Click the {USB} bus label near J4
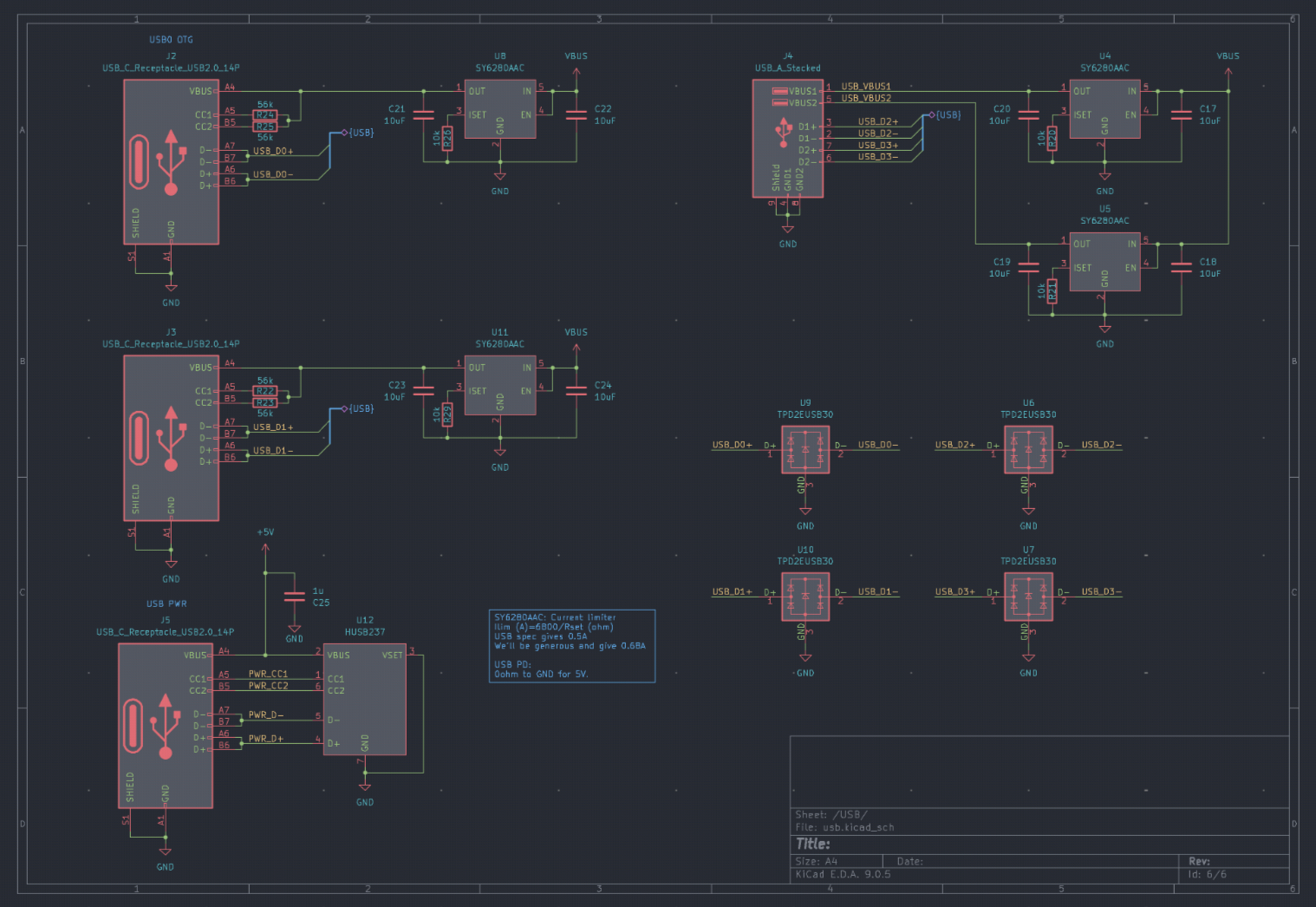 (948, 114)
